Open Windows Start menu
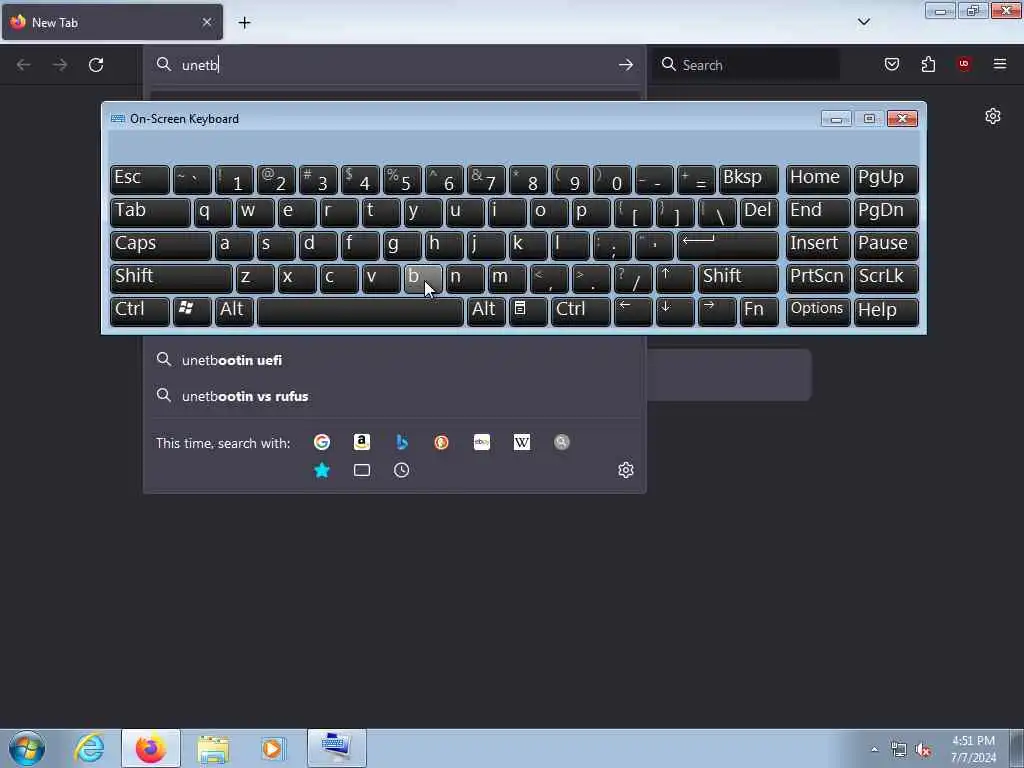This screenshot has height=768, width=1024. click(x=27, y=748)
